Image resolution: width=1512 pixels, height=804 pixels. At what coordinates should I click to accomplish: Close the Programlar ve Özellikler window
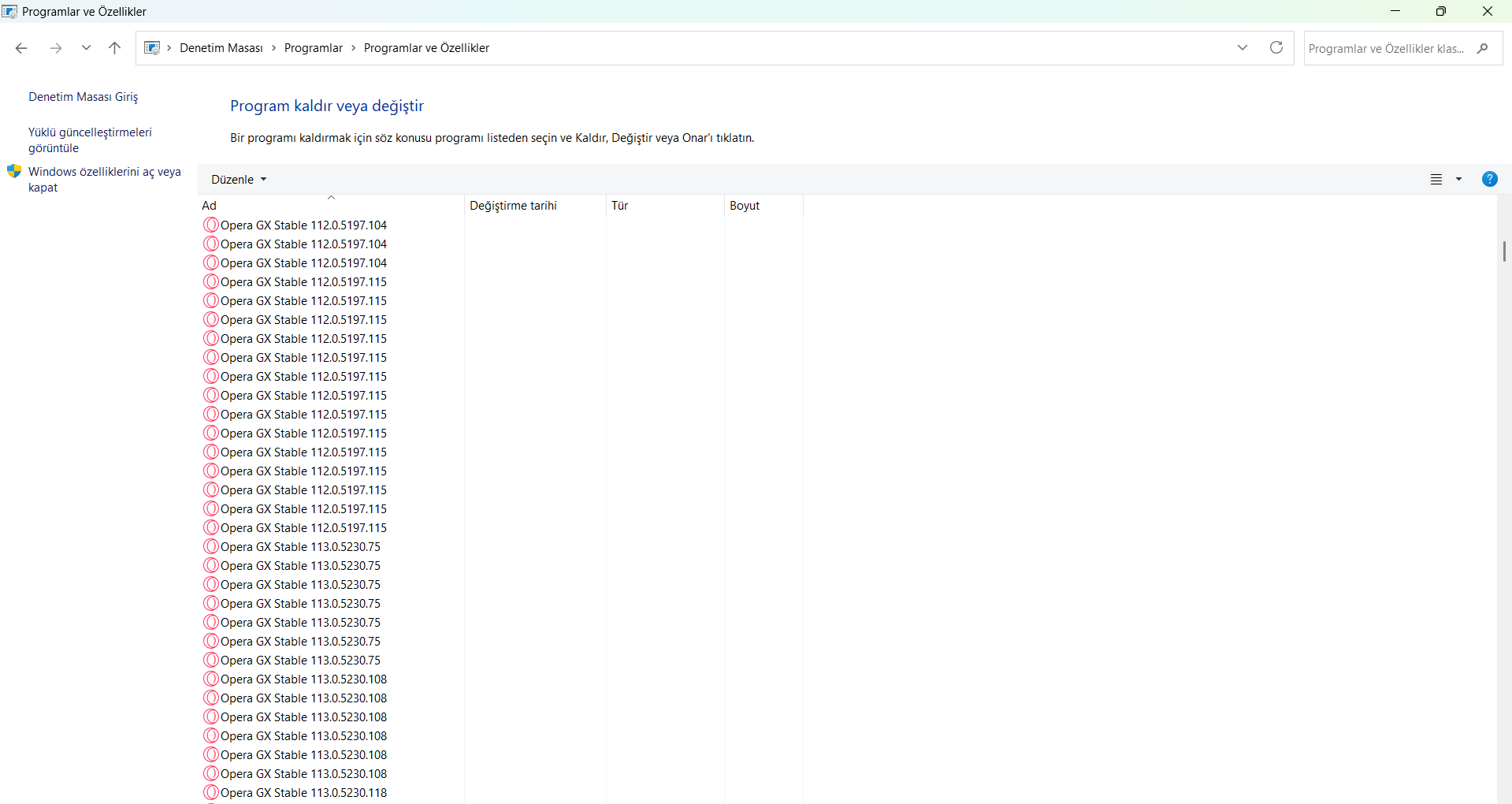[x=1488, y=11]
